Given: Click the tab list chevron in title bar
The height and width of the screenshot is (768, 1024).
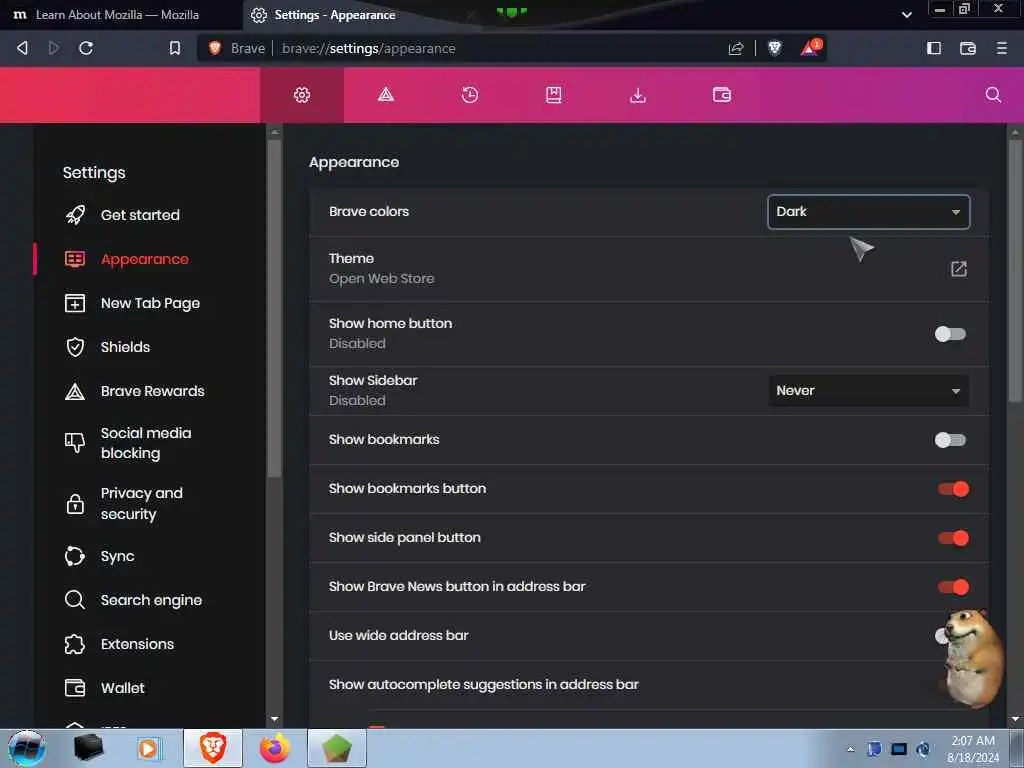Looking at the screenshot, I should point(906,14).
